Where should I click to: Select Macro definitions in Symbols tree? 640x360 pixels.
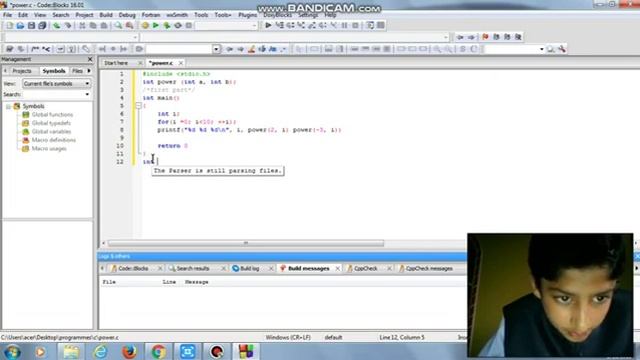[x=53, y=140]
